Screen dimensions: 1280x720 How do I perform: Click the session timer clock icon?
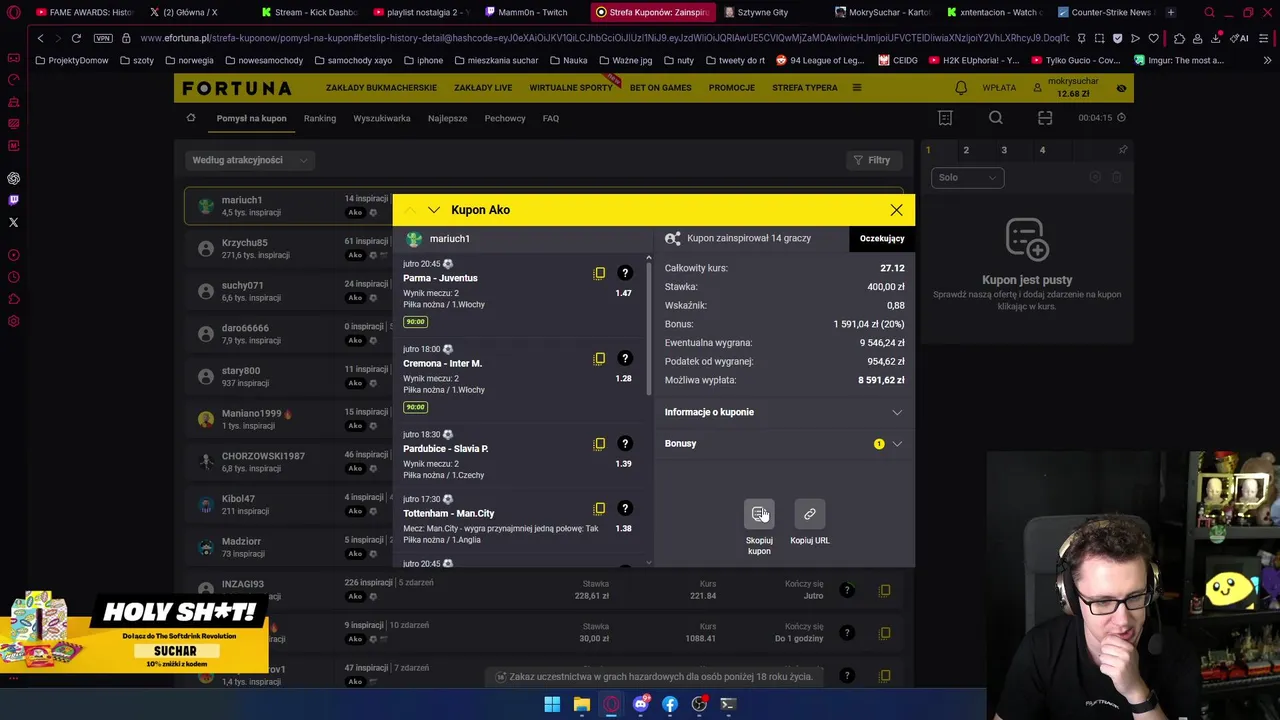(1121, 118)
